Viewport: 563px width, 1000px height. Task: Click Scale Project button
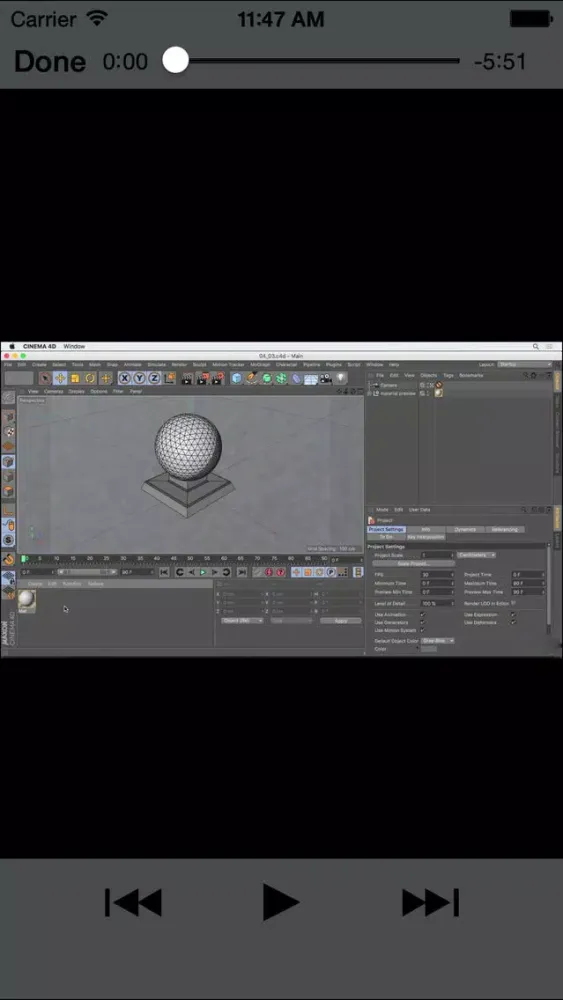(414, 564)
